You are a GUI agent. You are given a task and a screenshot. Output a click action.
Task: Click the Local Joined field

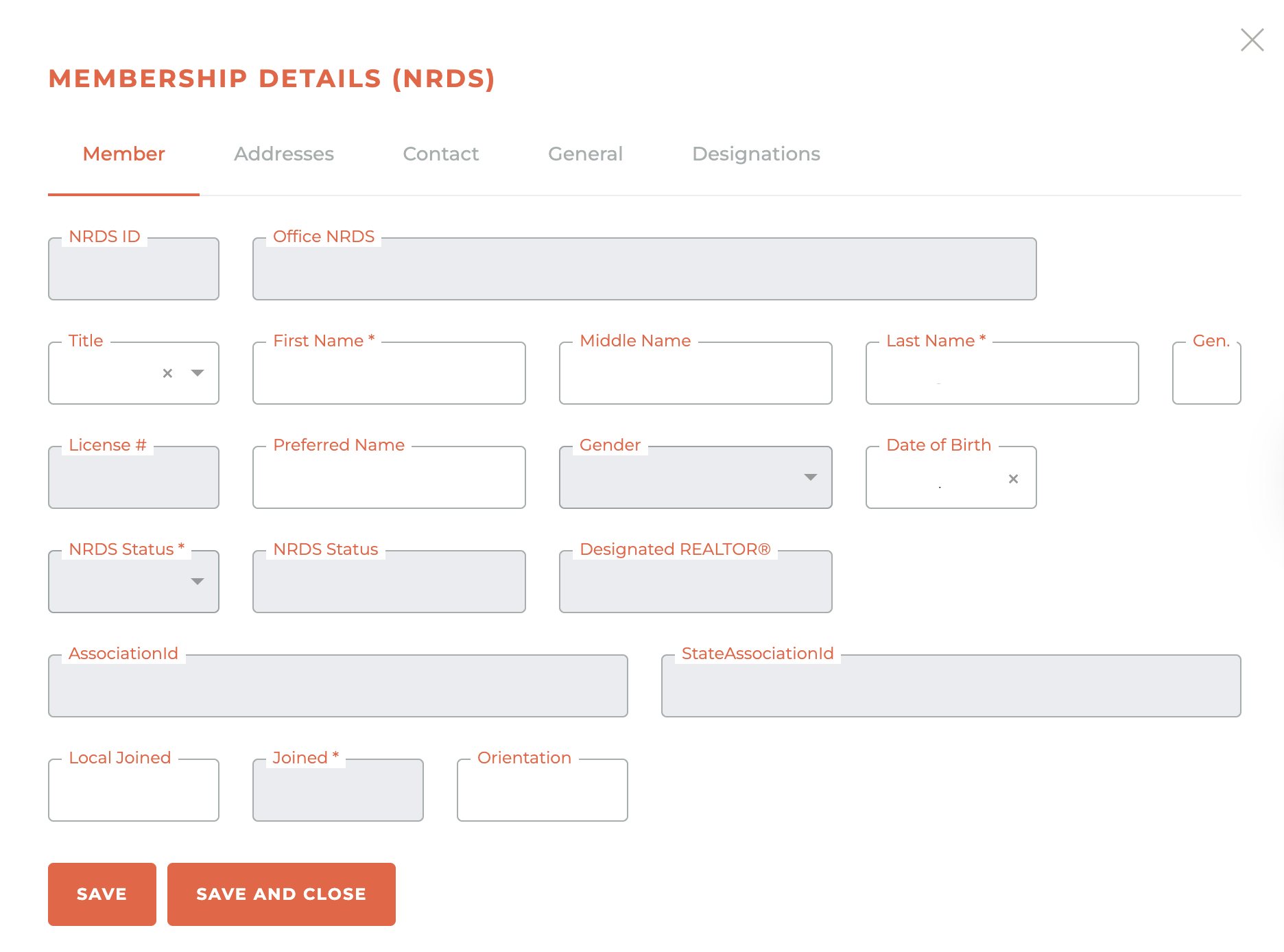[x=134, y=792]
